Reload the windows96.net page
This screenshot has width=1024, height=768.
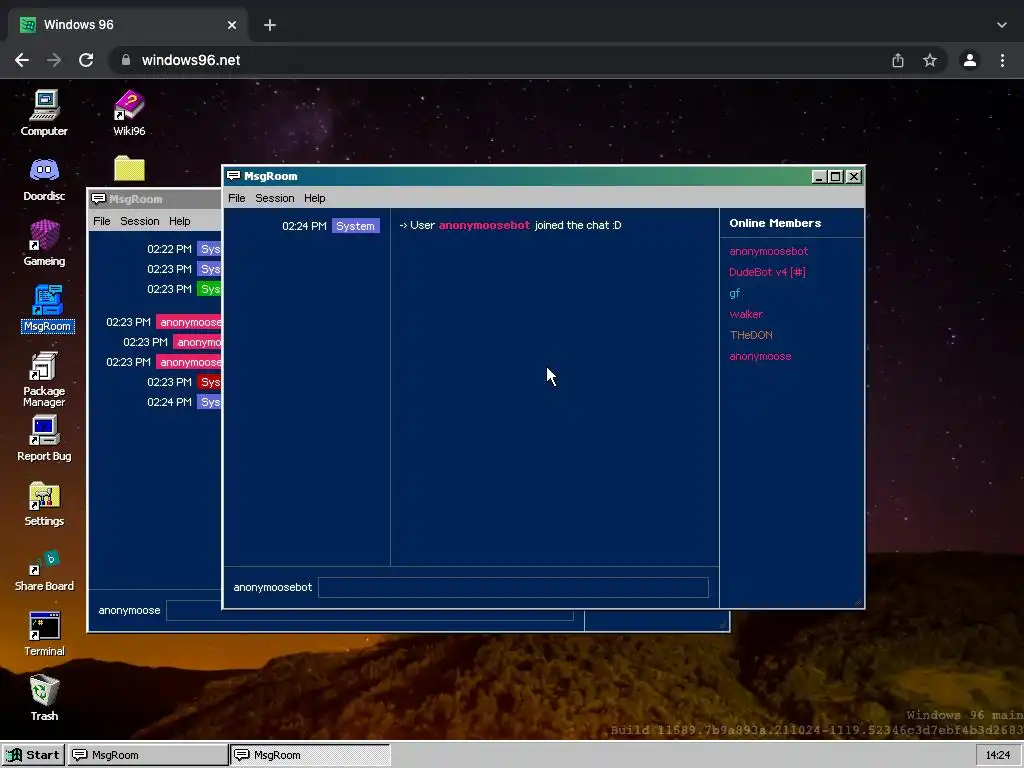tap(86, 60)
